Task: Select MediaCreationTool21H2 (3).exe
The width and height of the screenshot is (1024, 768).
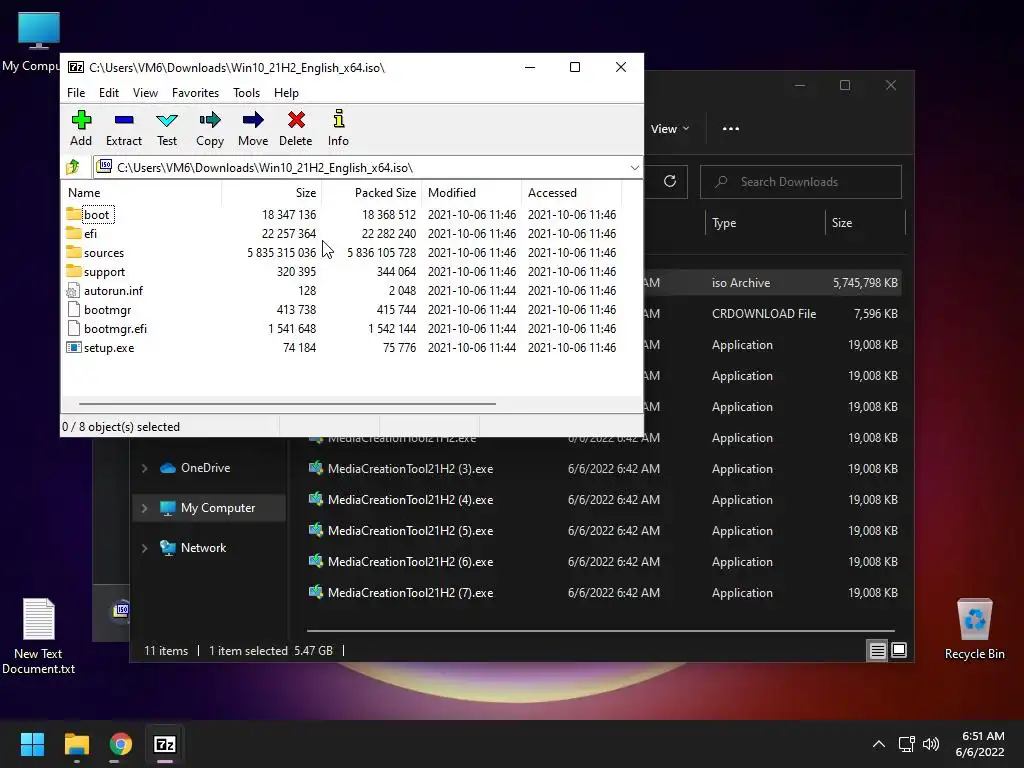Action: [604, 469]
